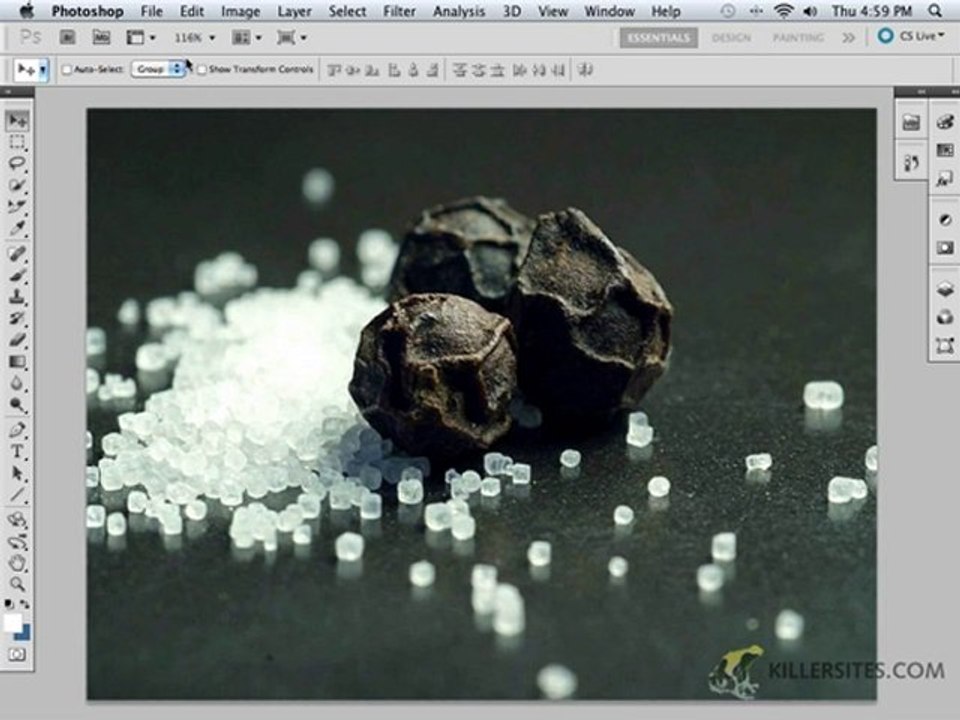Open the Channels panel icon
This screenshot has height=720, width=960.
tap(945, 317)
